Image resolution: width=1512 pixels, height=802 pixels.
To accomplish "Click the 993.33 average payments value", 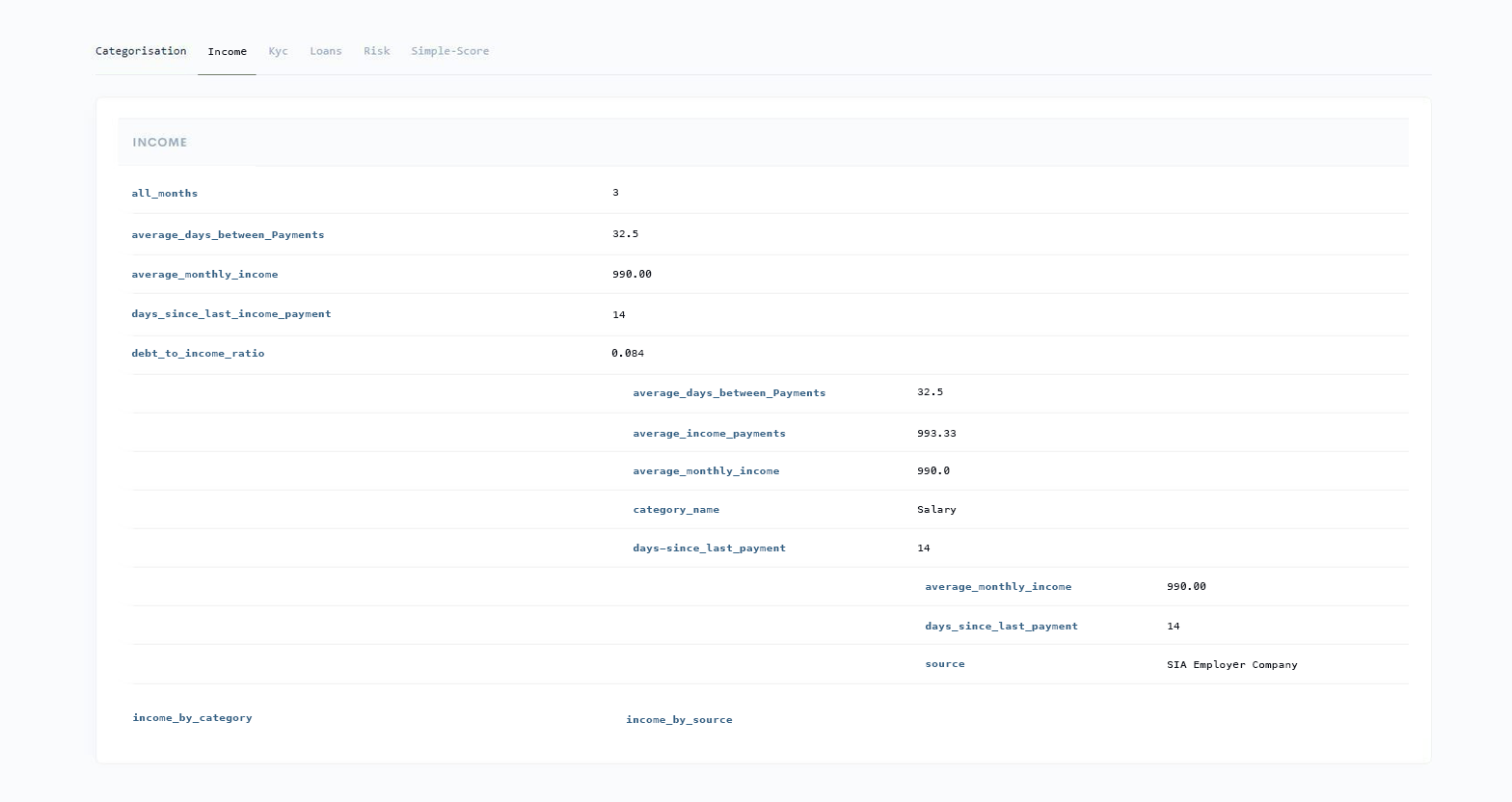I will [x=936, y=434].
